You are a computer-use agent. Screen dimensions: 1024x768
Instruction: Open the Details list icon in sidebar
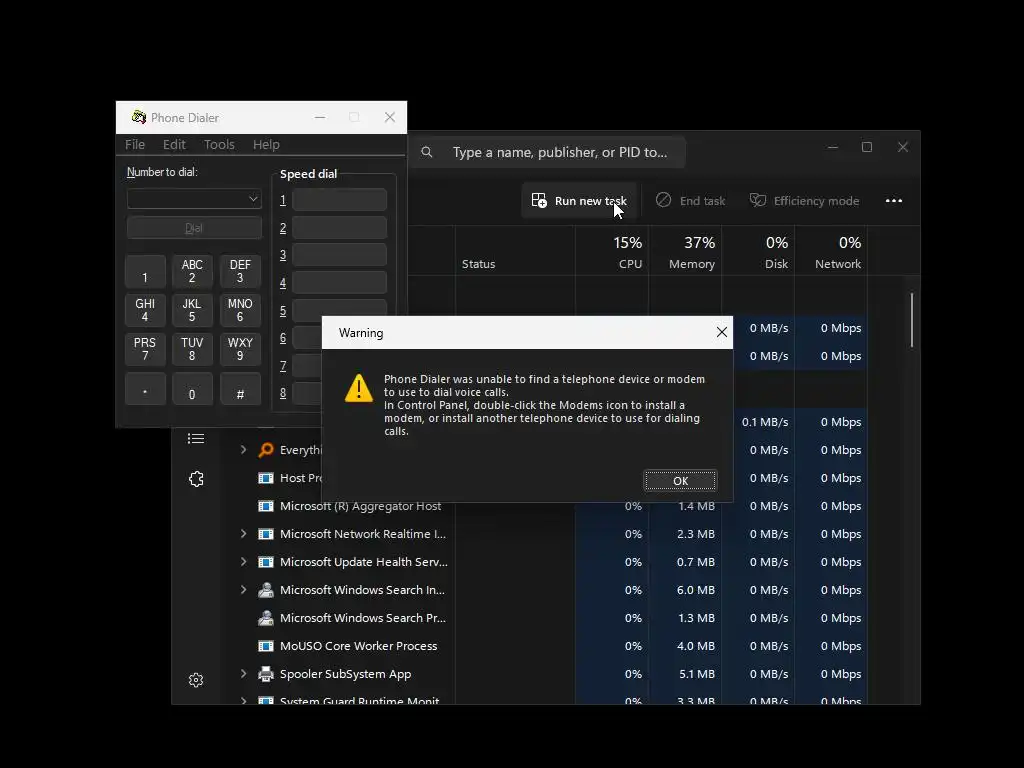pos(196,438)
